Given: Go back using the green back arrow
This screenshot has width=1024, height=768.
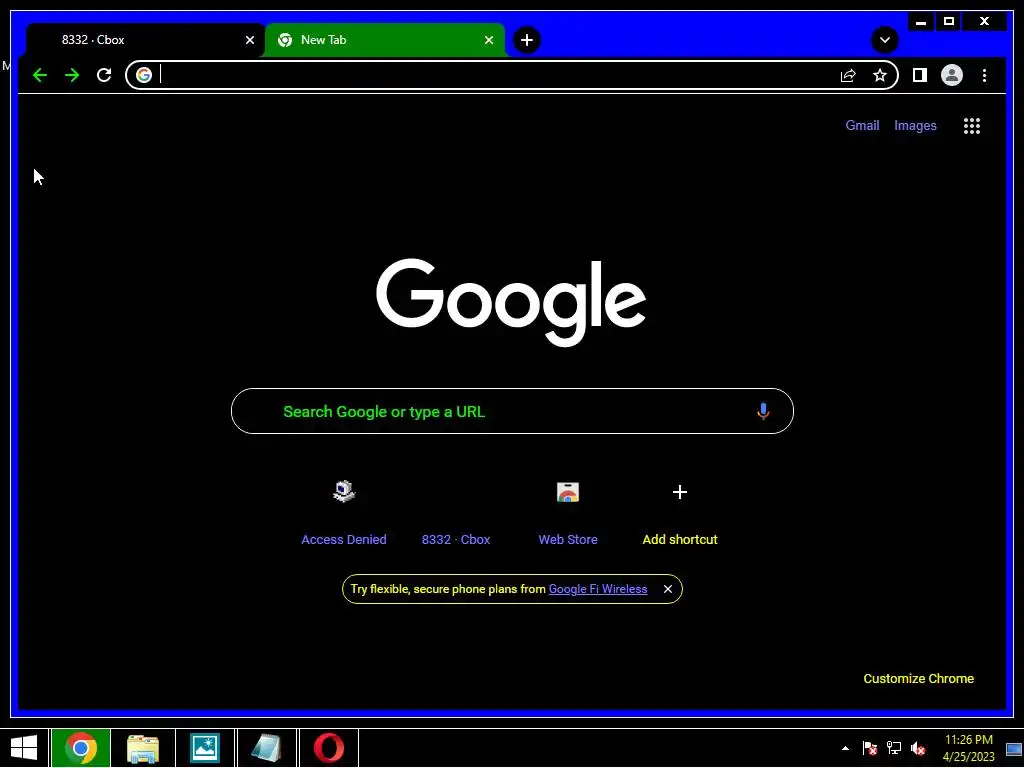Looking at the screenshot, I should click(40, 75).
